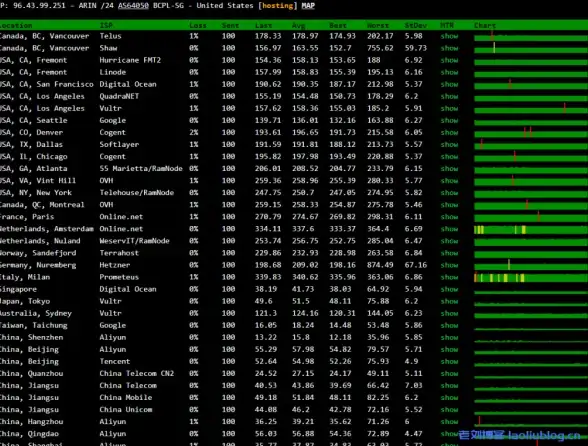Show MTR for Jiangsu China Unicom row

[449, 409]
